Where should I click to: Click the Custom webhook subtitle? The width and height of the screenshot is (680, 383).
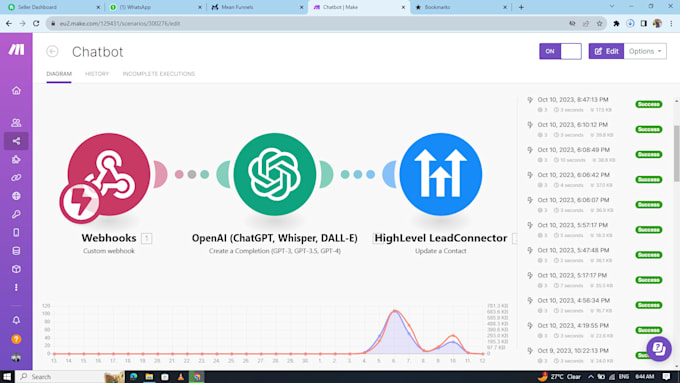tap(109, 251)
